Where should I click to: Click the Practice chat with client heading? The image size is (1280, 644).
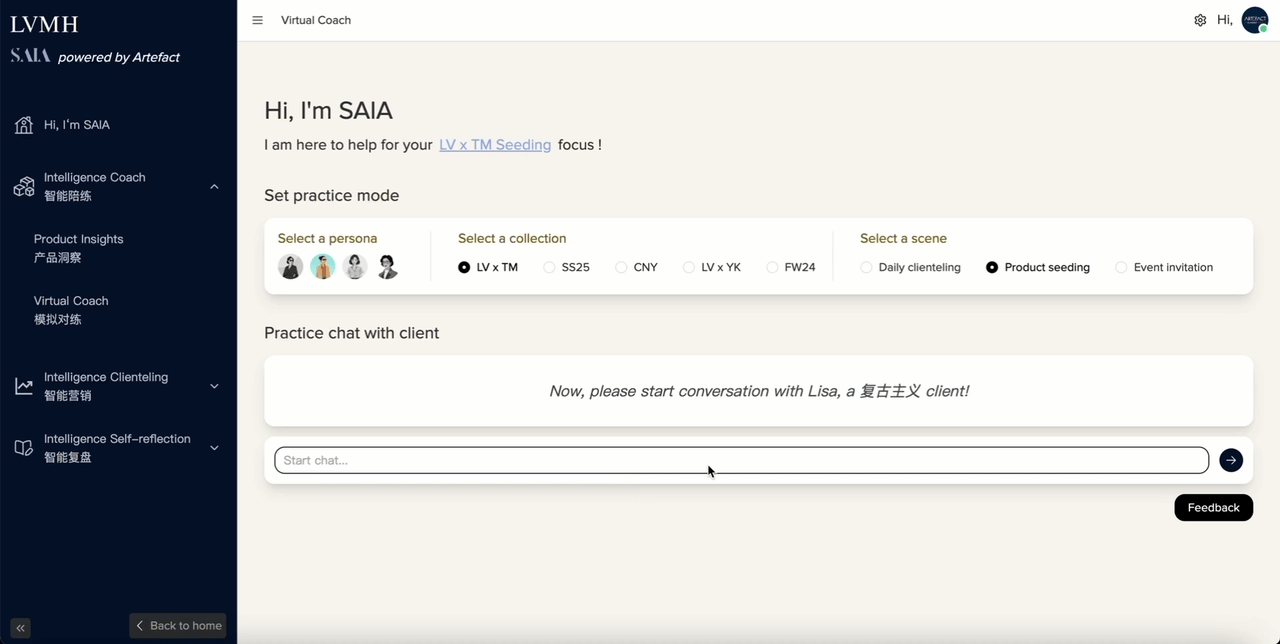pyautogui.click(x=351, y=333)
